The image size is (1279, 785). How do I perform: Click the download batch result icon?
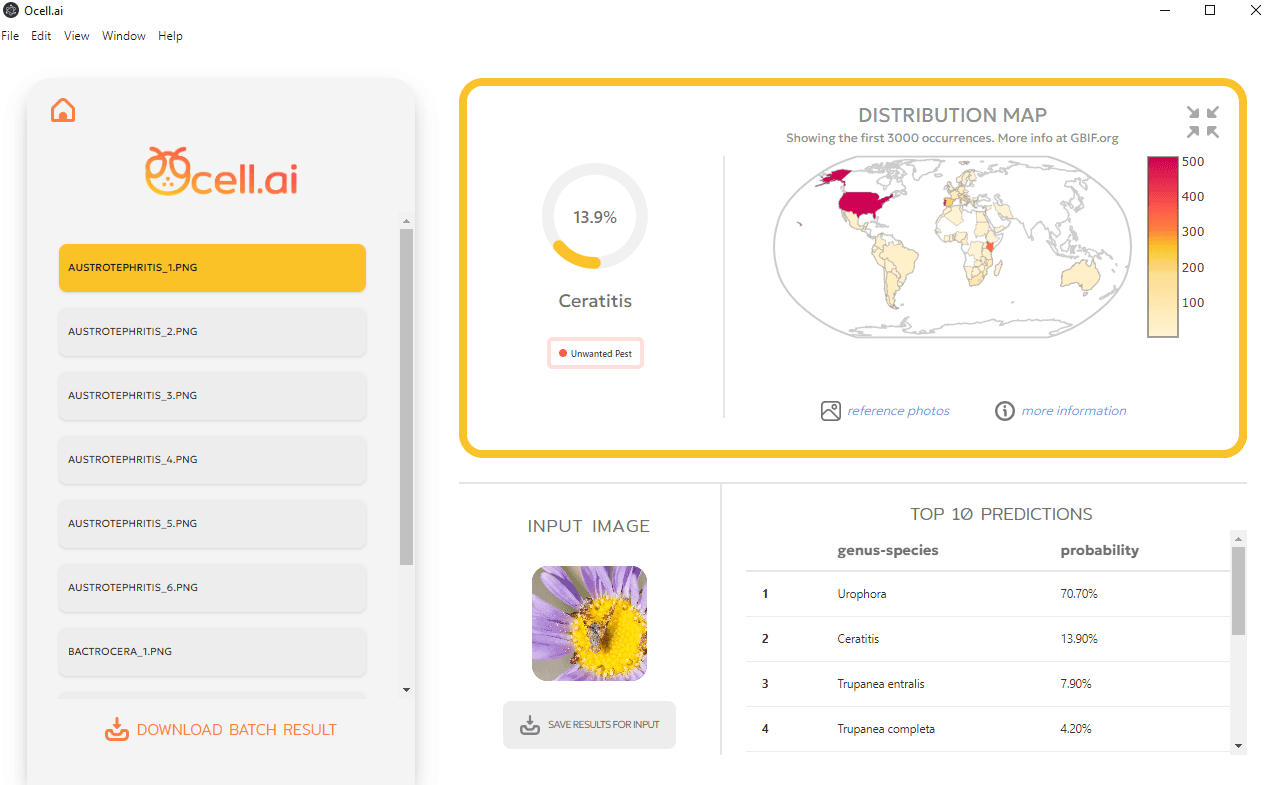click(117, 730)
